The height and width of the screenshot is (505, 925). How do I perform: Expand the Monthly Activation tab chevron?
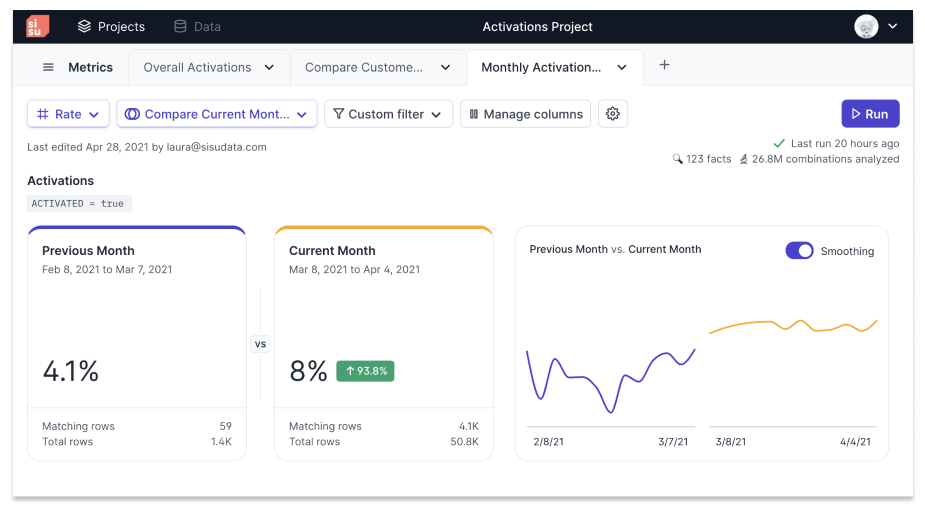(622, 68)
